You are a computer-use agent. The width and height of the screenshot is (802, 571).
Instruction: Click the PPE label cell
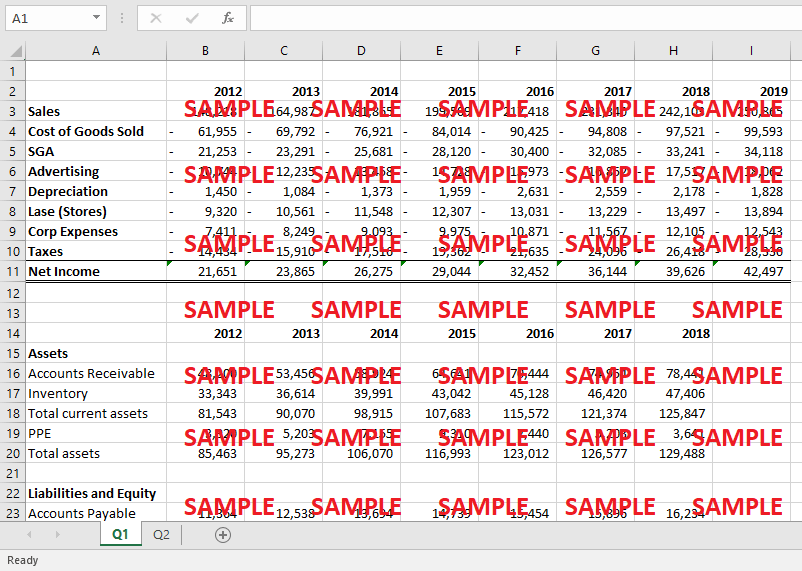point(96,433)
